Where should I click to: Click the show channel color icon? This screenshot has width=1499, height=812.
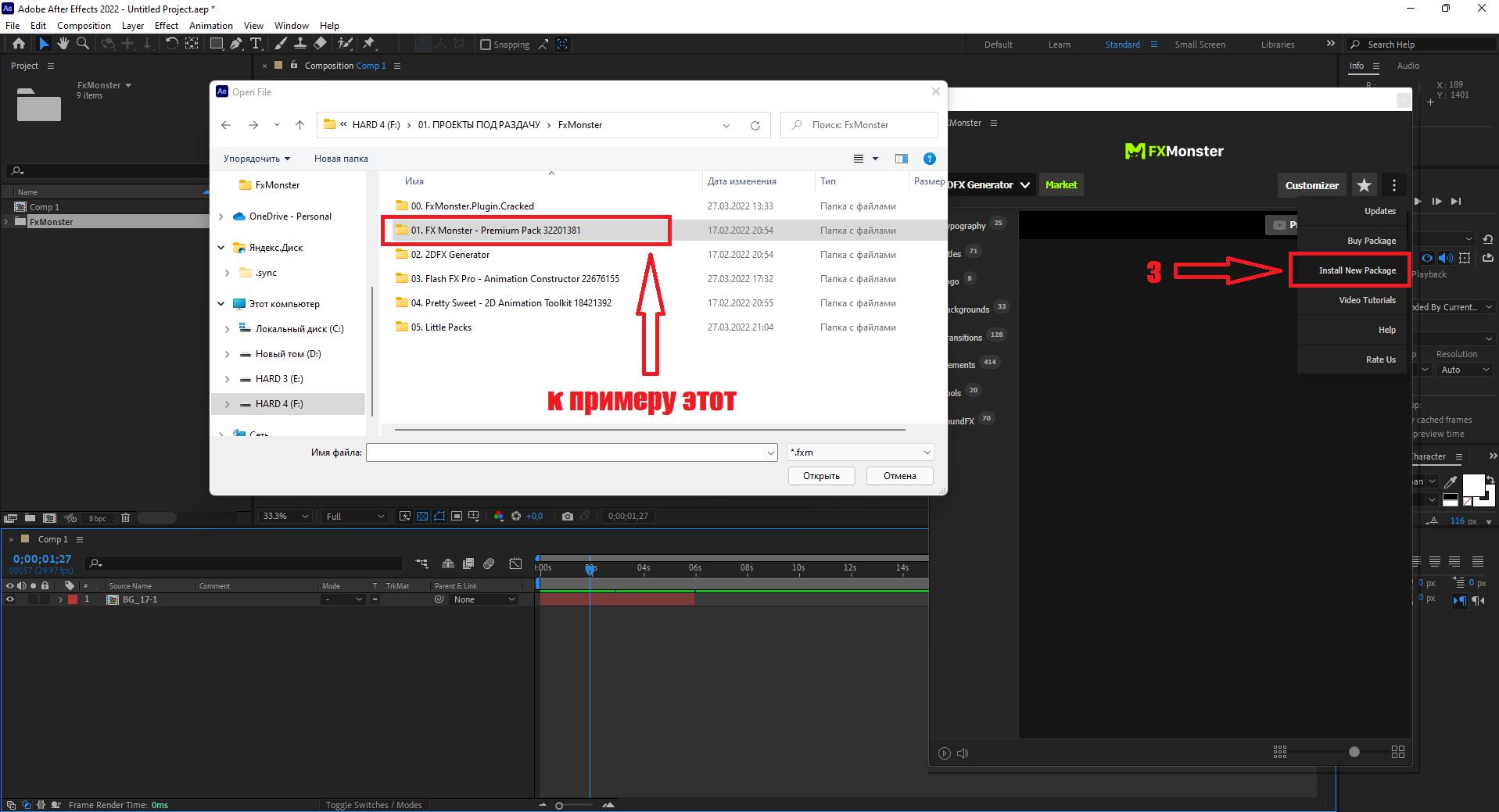click(x=499, y=516)
